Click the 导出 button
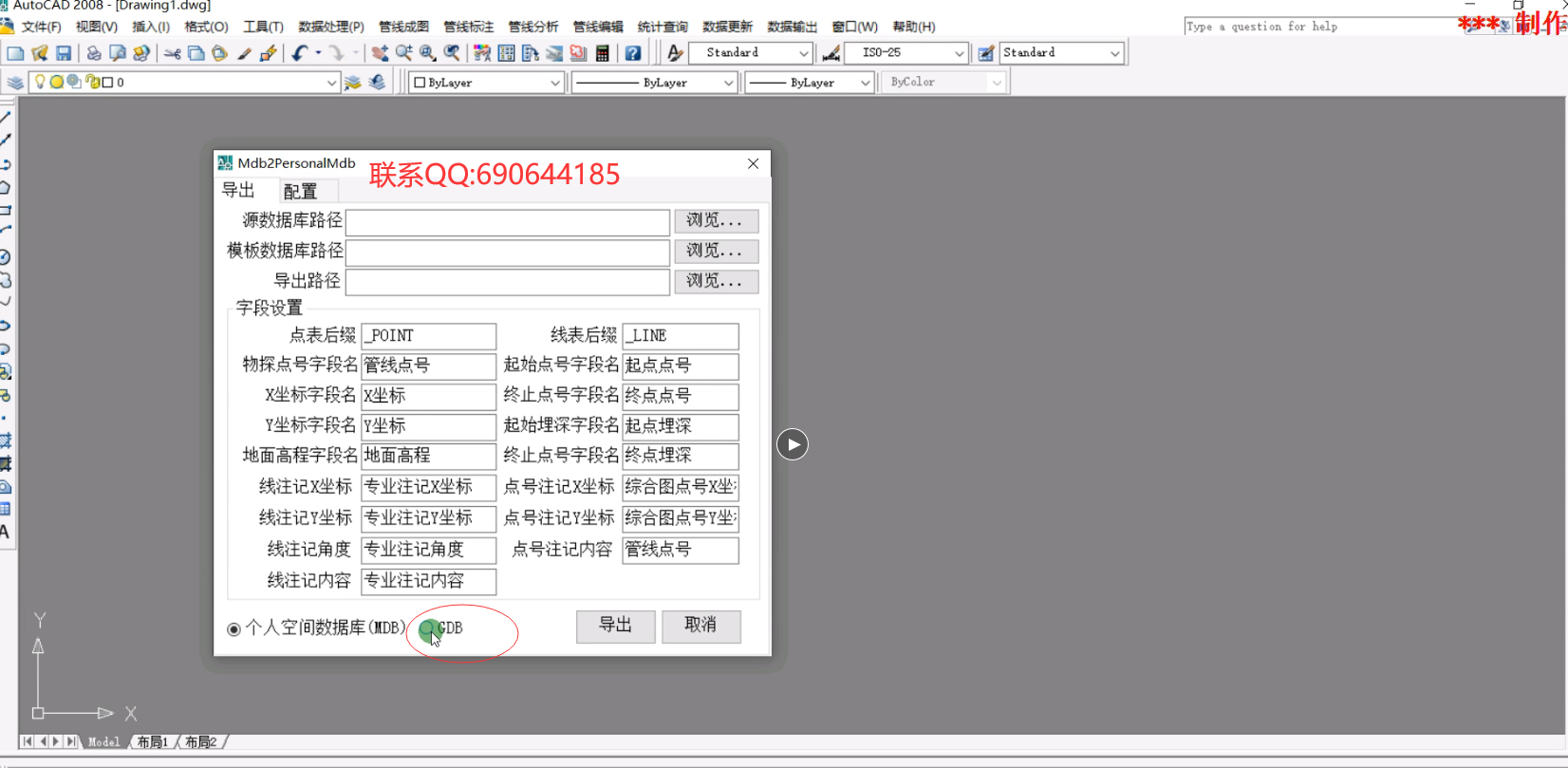 click(x=615, y=626)
